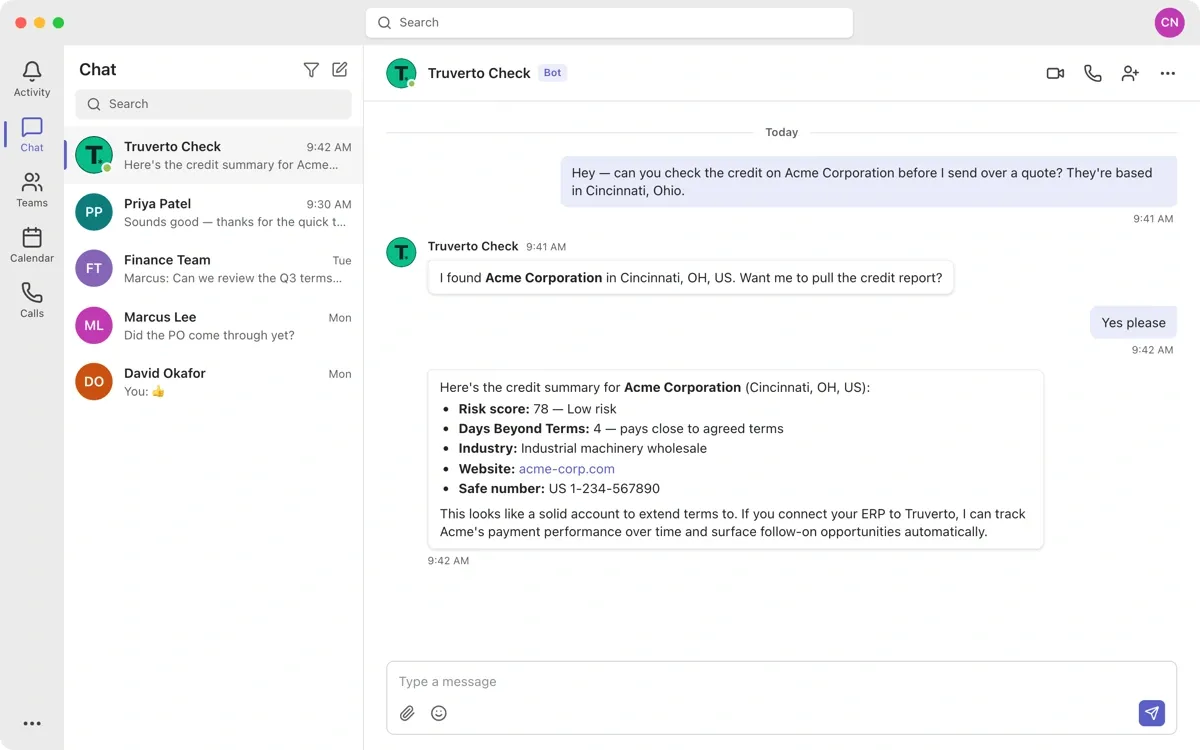Click the "Safe number: US 1-234-567890" line

(559, 489)
